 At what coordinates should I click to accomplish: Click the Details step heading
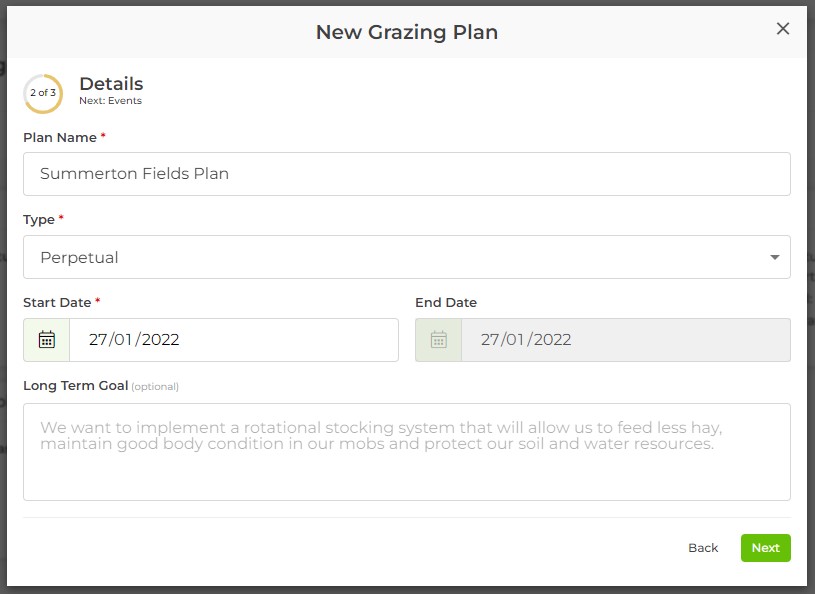(111, 84)
